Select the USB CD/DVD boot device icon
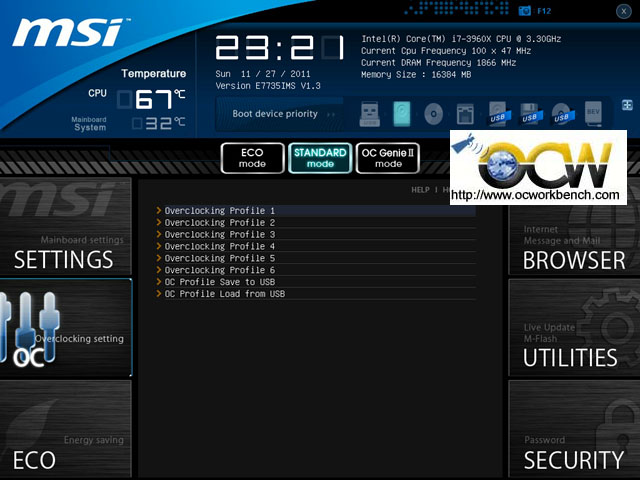The height and width of the screenshot is (480, 640). [562, 114]
